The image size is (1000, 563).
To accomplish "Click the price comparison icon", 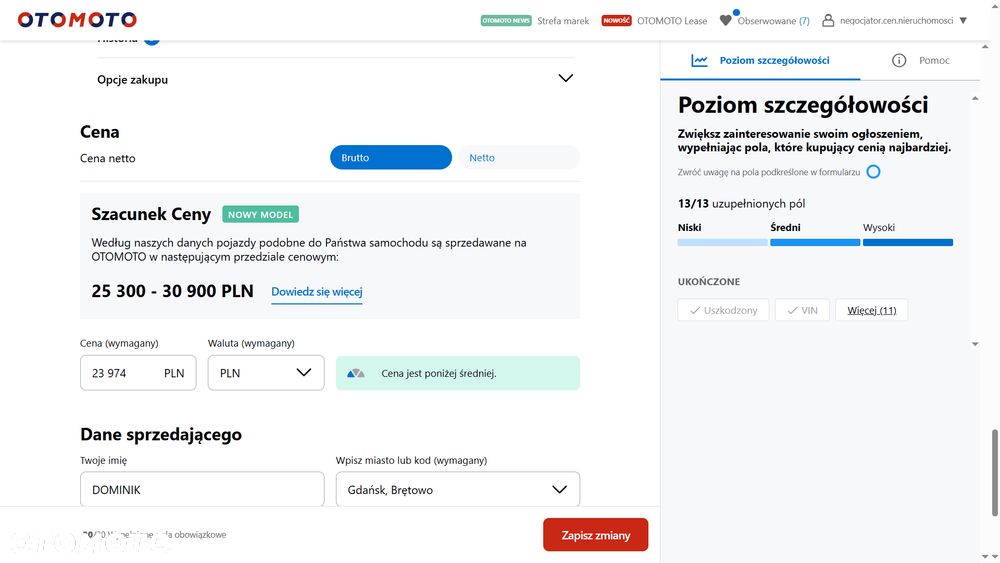I will (356, 373).
